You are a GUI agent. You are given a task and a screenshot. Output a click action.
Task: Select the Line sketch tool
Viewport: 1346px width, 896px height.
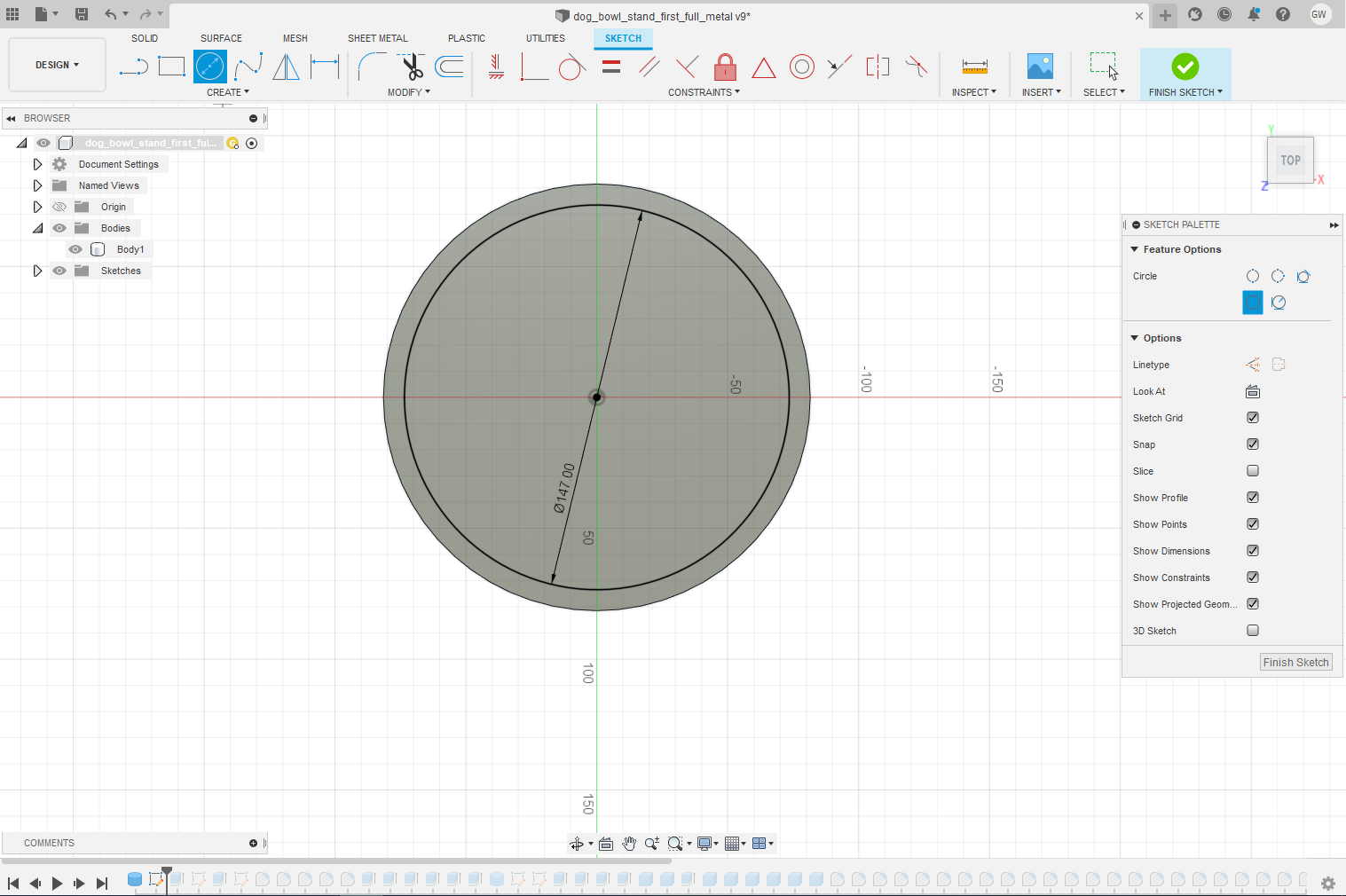pyautogui.click(x=133, y=67)
